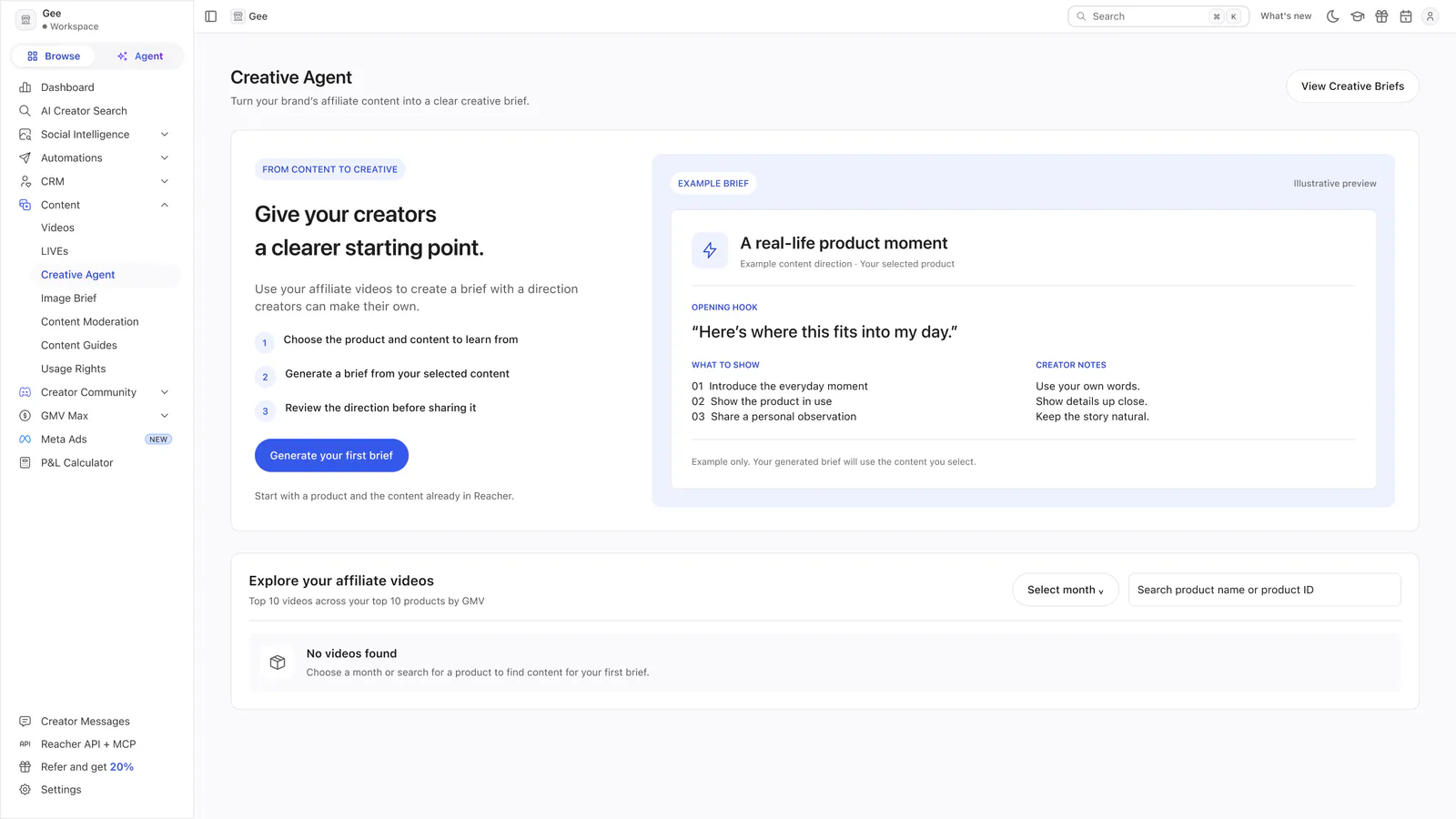The height and width of the screenshot is (819, 1456).
Task: Click the AI Creator Search magnifier icon
Action: [x=25, y=111]
